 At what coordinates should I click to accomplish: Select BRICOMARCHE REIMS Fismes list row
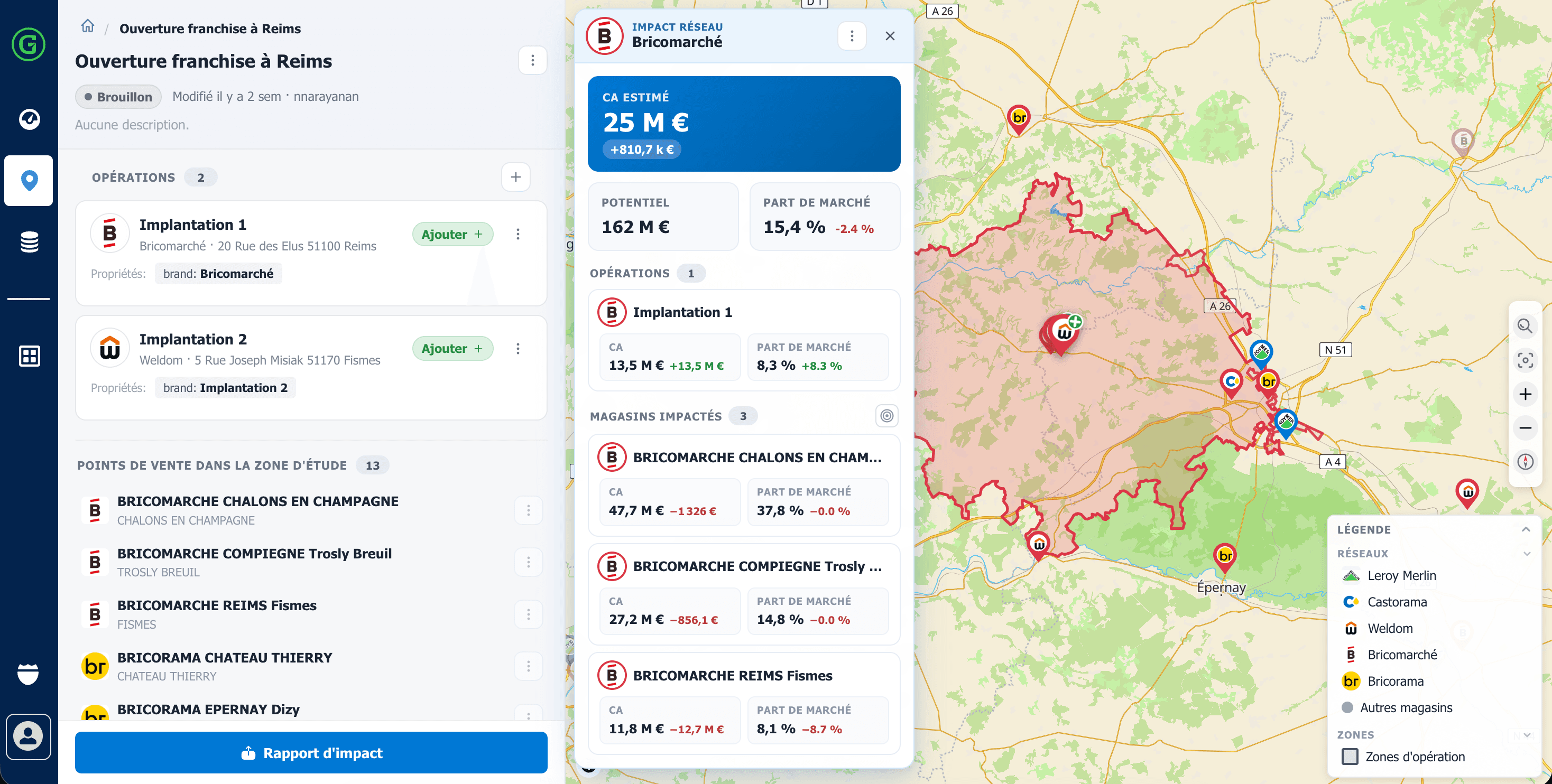click(x=311, y=614)
